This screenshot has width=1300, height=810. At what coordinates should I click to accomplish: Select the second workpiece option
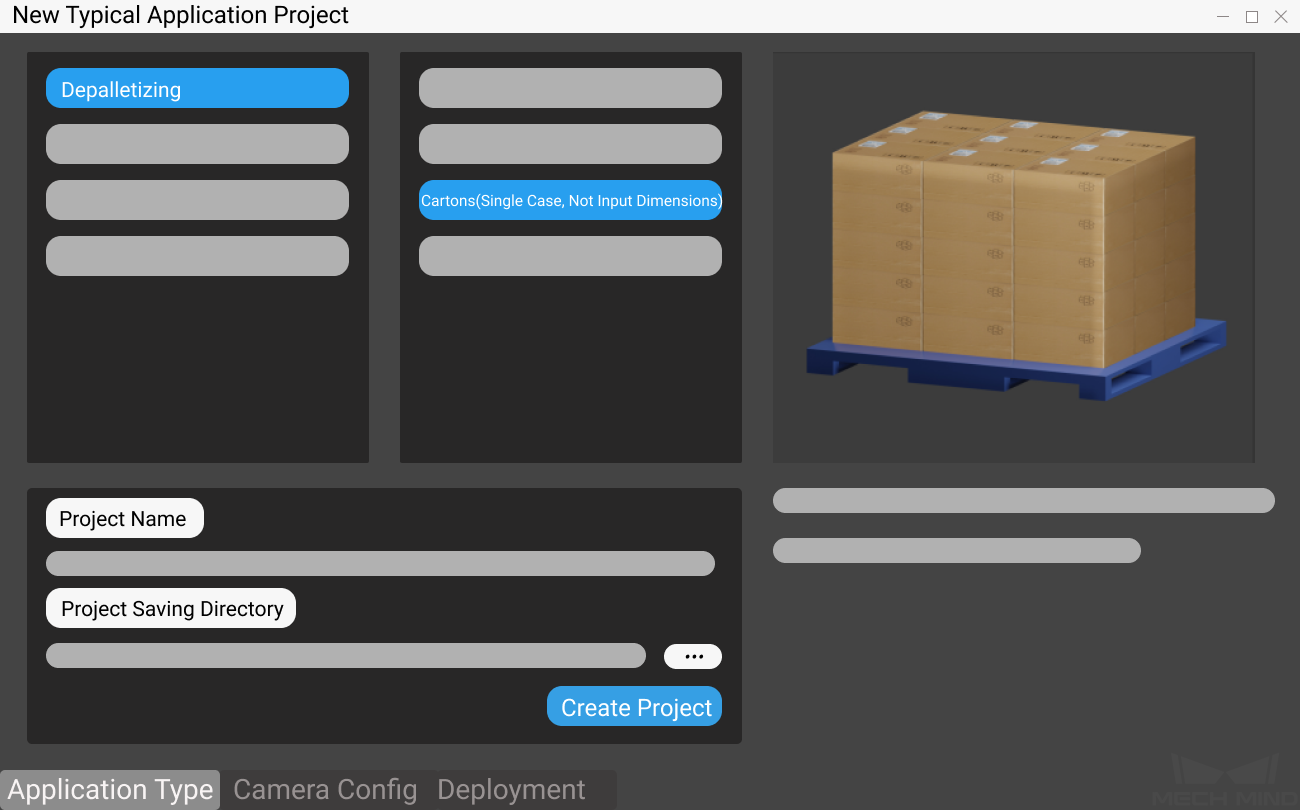[570, 144]
